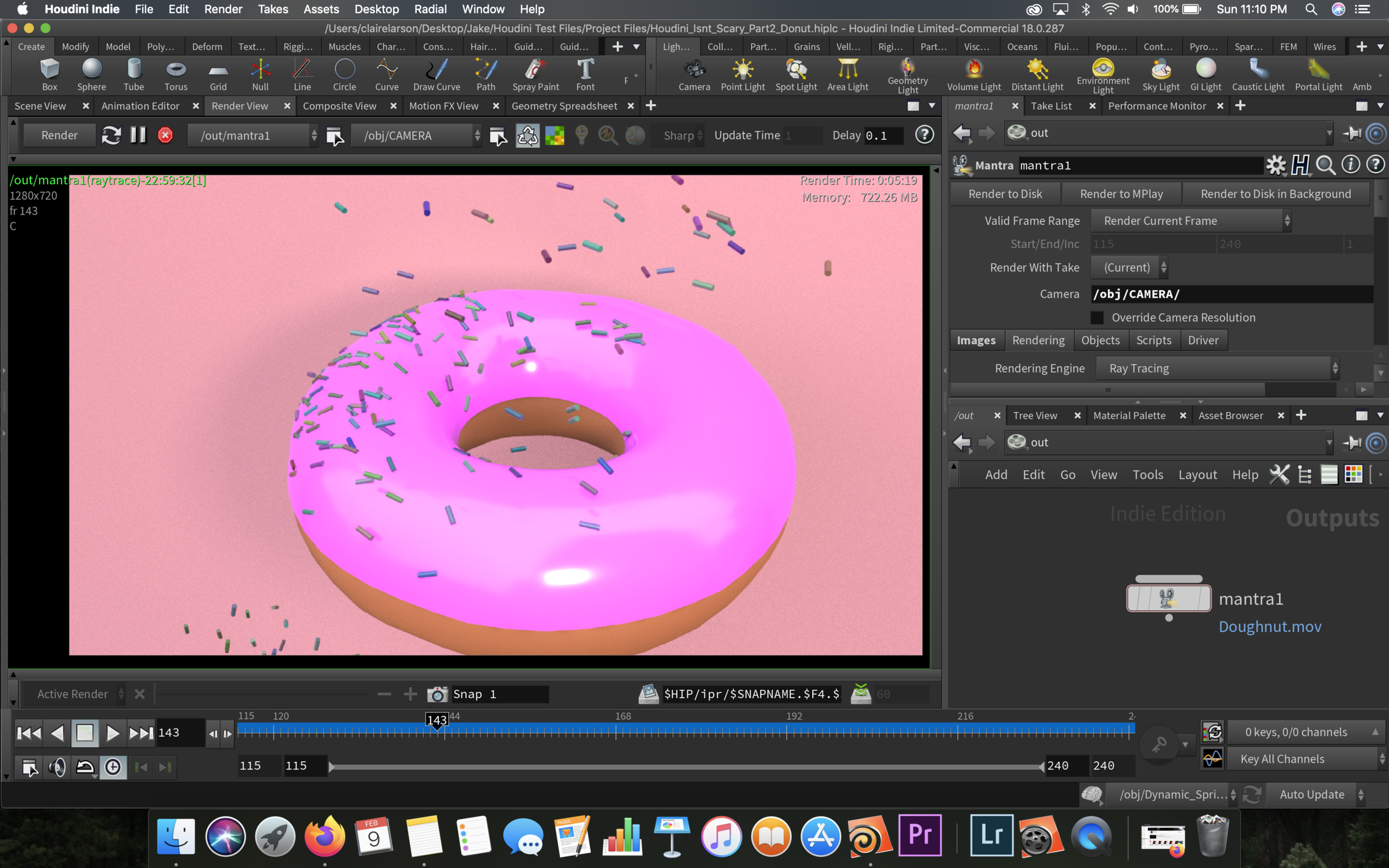Add a Spot Light
This screenshot has width=1389, height=868.
(x=796, y=74)
